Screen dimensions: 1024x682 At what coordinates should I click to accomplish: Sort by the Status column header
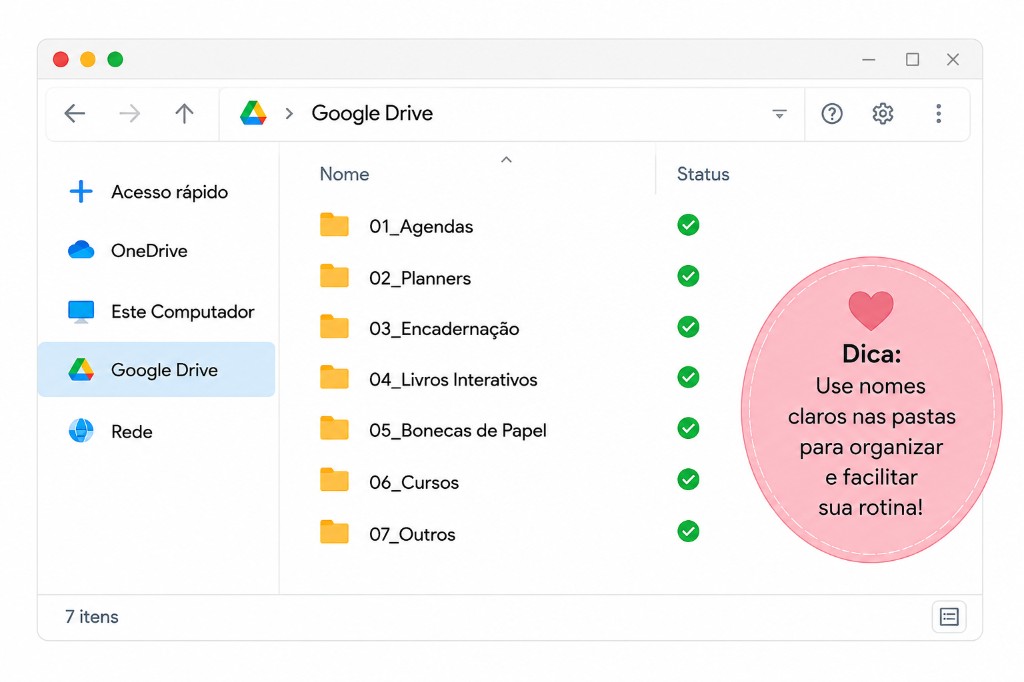point(703,174)
